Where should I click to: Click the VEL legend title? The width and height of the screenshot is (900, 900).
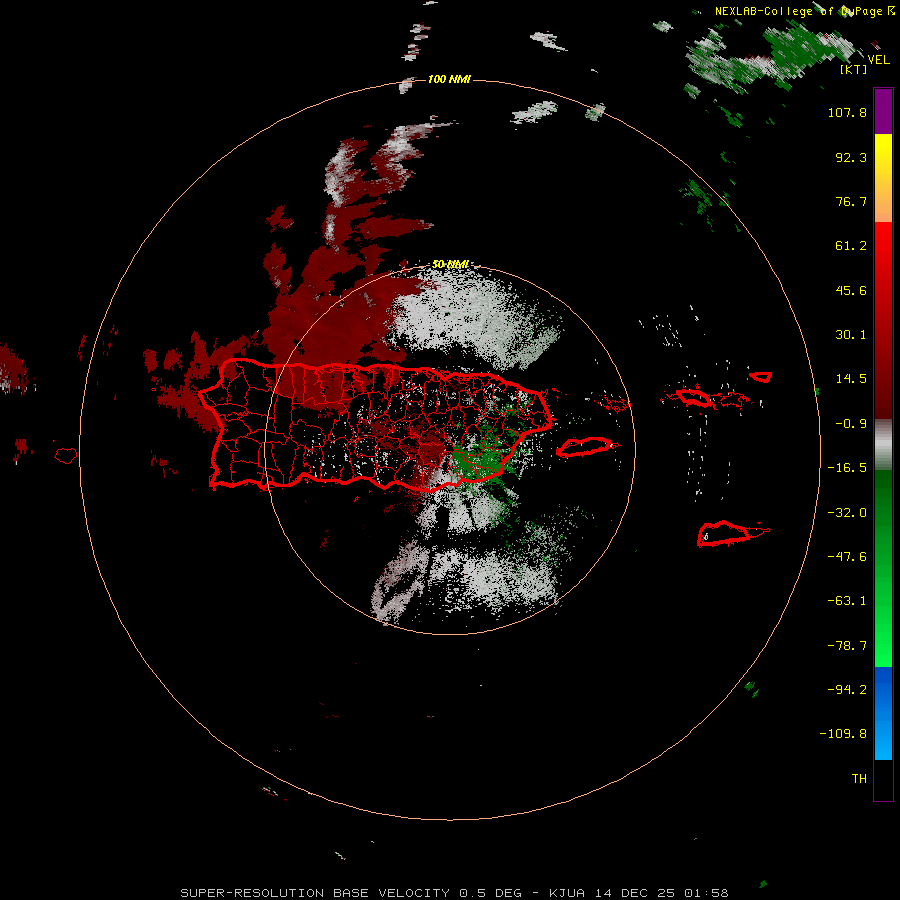[x=878, y=59]
